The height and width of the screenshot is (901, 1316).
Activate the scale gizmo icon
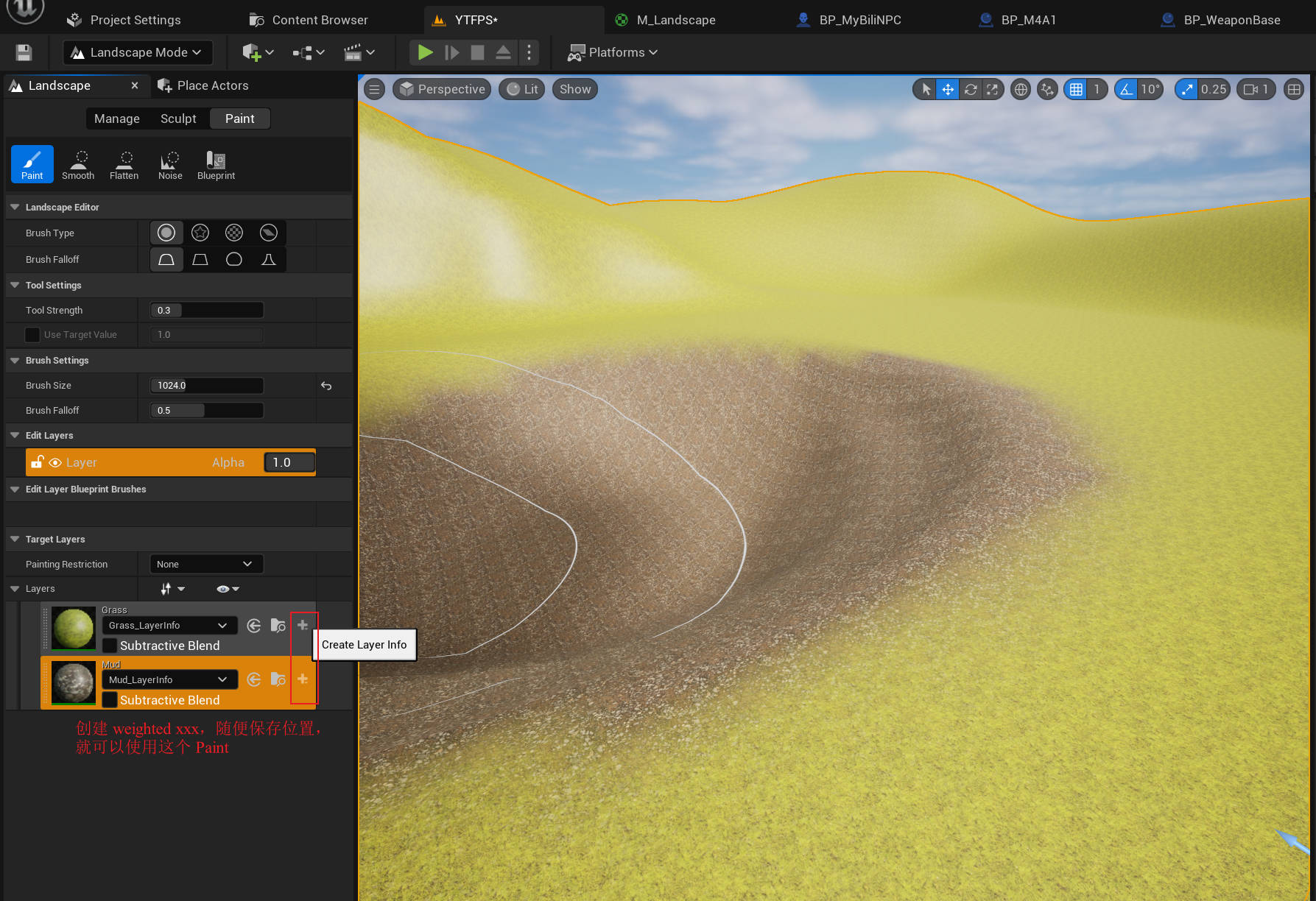[992, 89]
